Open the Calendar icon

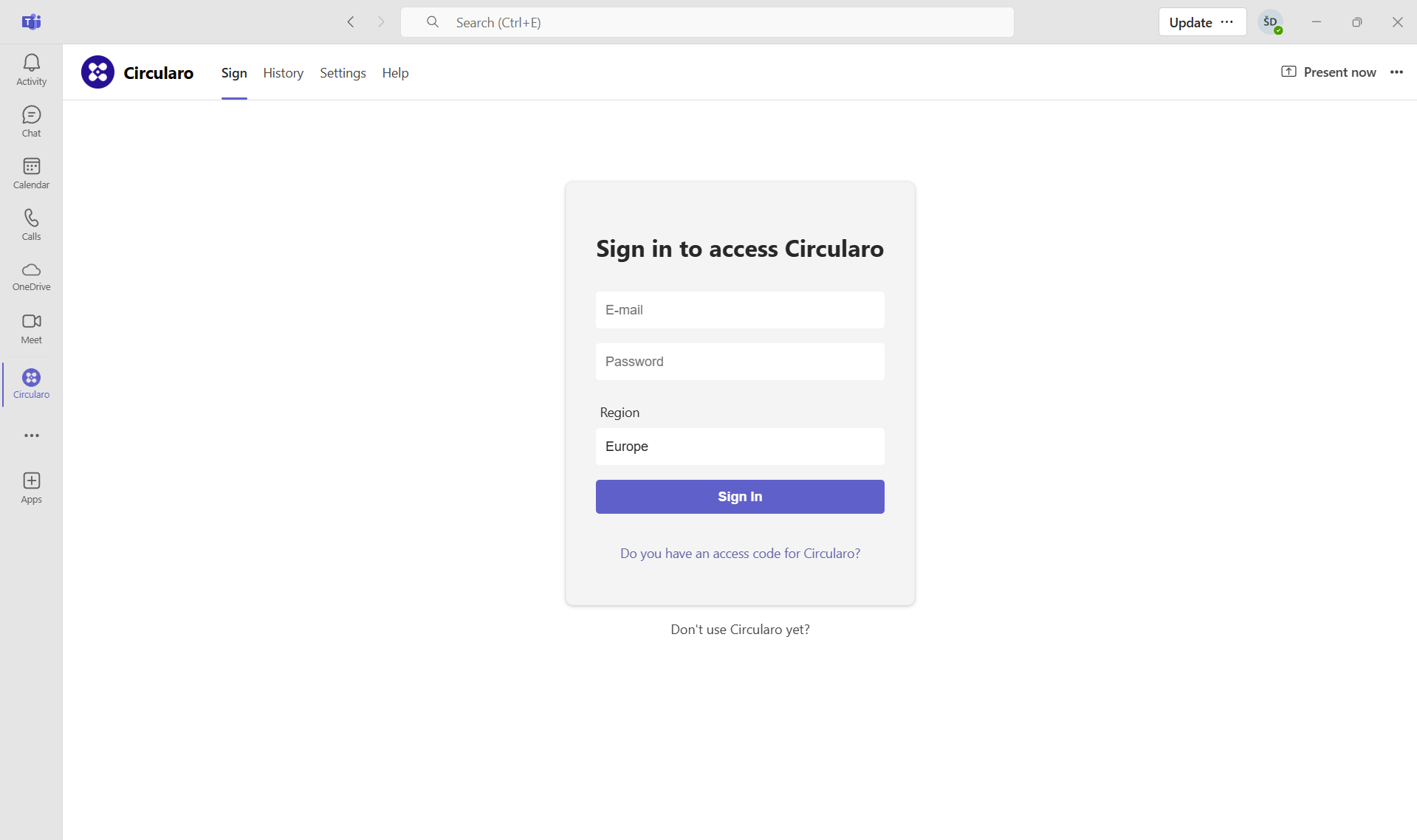click(x=31, y=173)
